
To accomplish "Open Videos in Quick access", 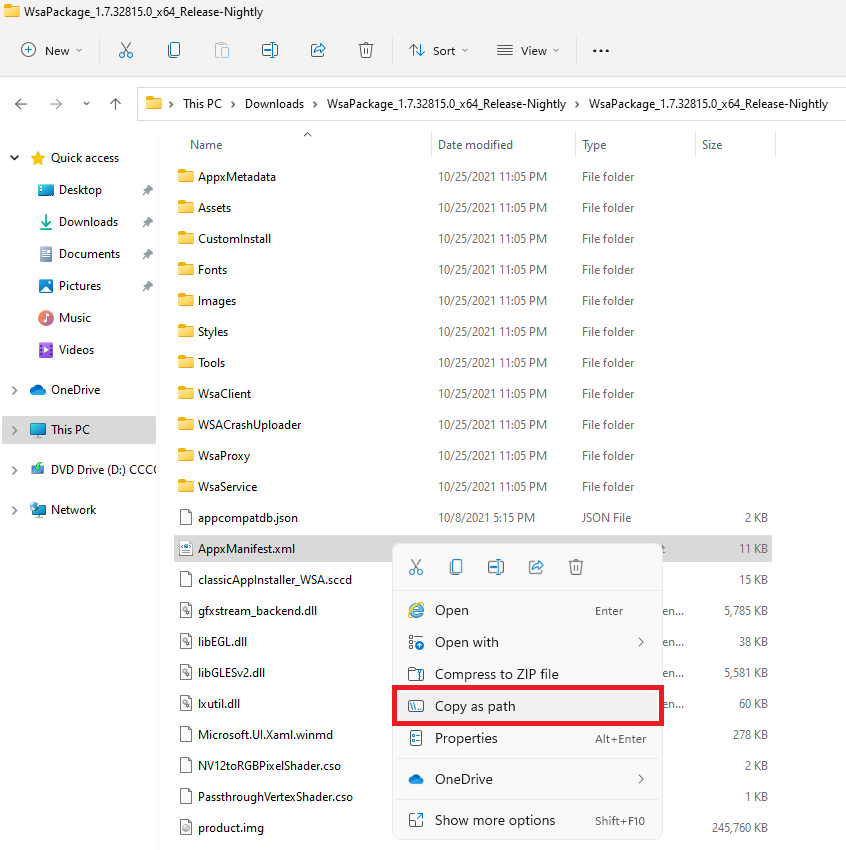I will tap(76, 350).
